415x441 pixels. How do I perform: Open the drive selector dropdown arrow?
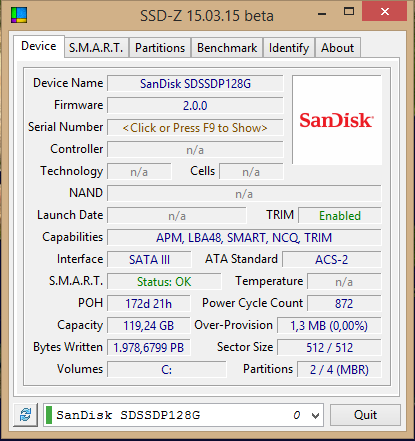point(315,415)
